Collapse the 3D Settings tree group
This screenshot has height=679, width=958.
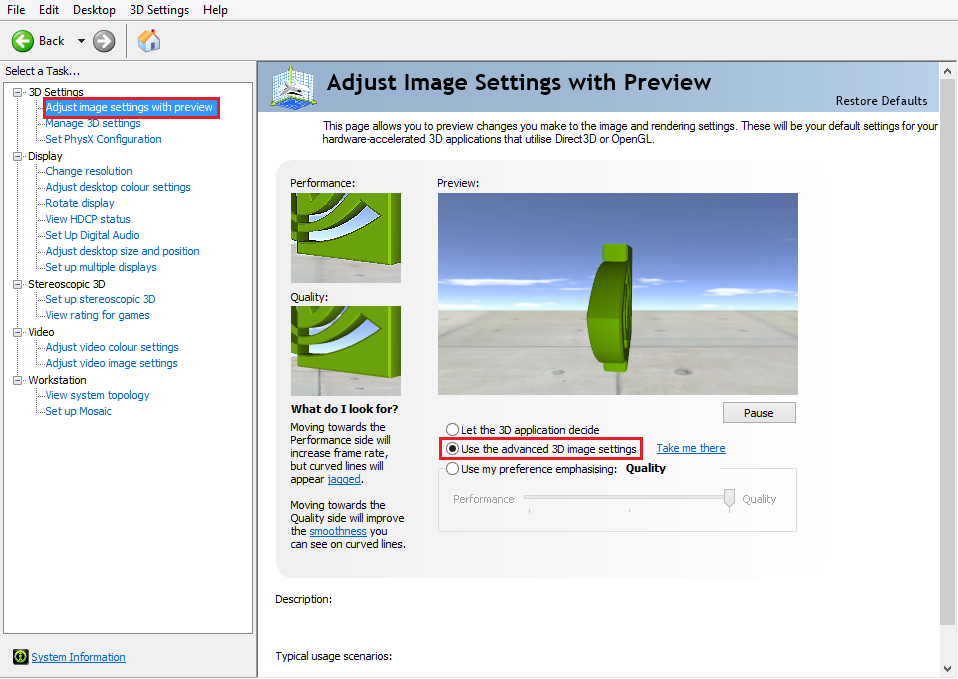coord(18,92)
